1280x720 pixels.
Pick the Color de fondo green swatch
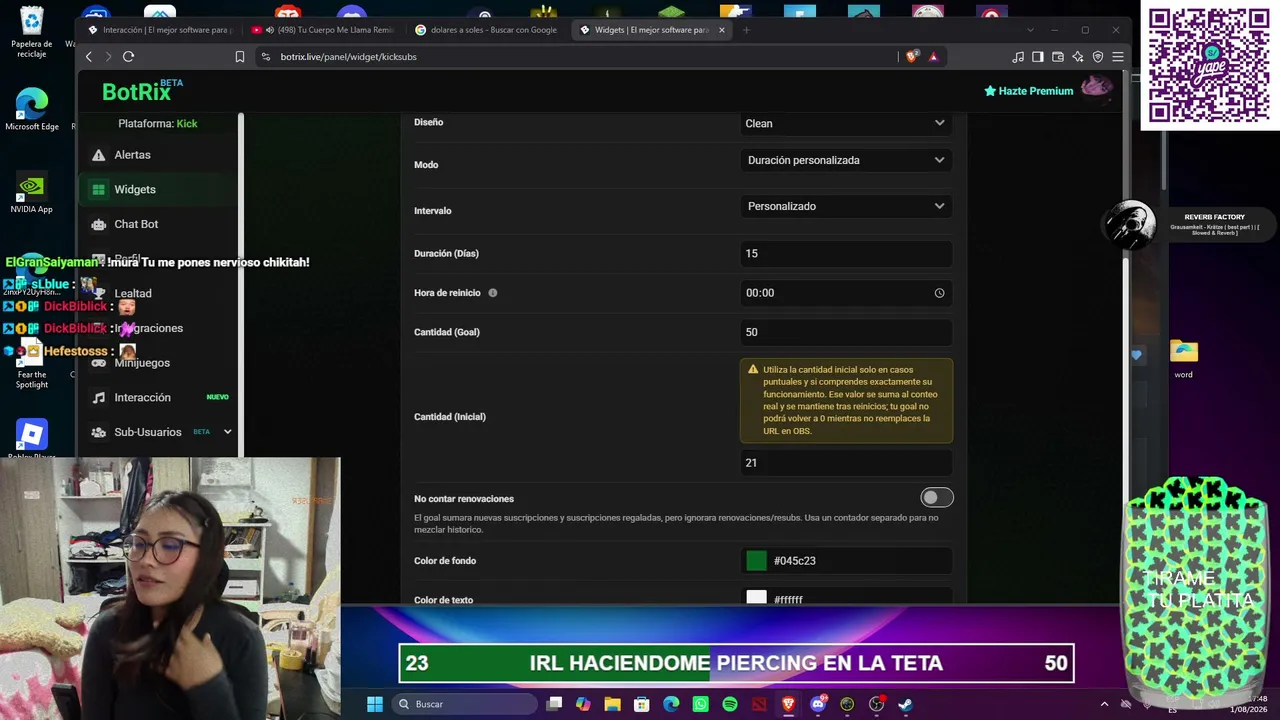point(756,561)
